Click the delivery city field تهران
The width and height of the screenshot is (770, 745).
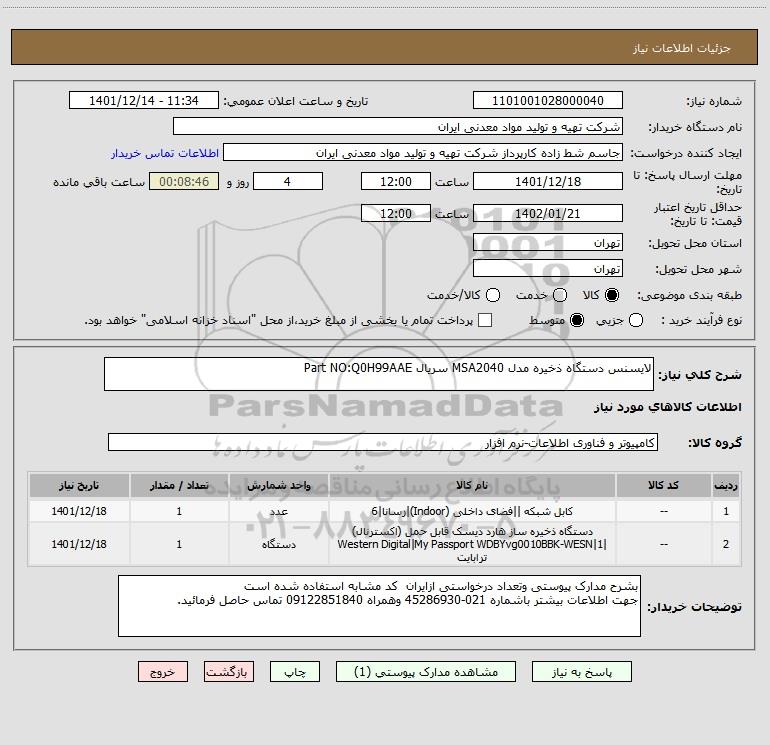[x=548, y=269]
